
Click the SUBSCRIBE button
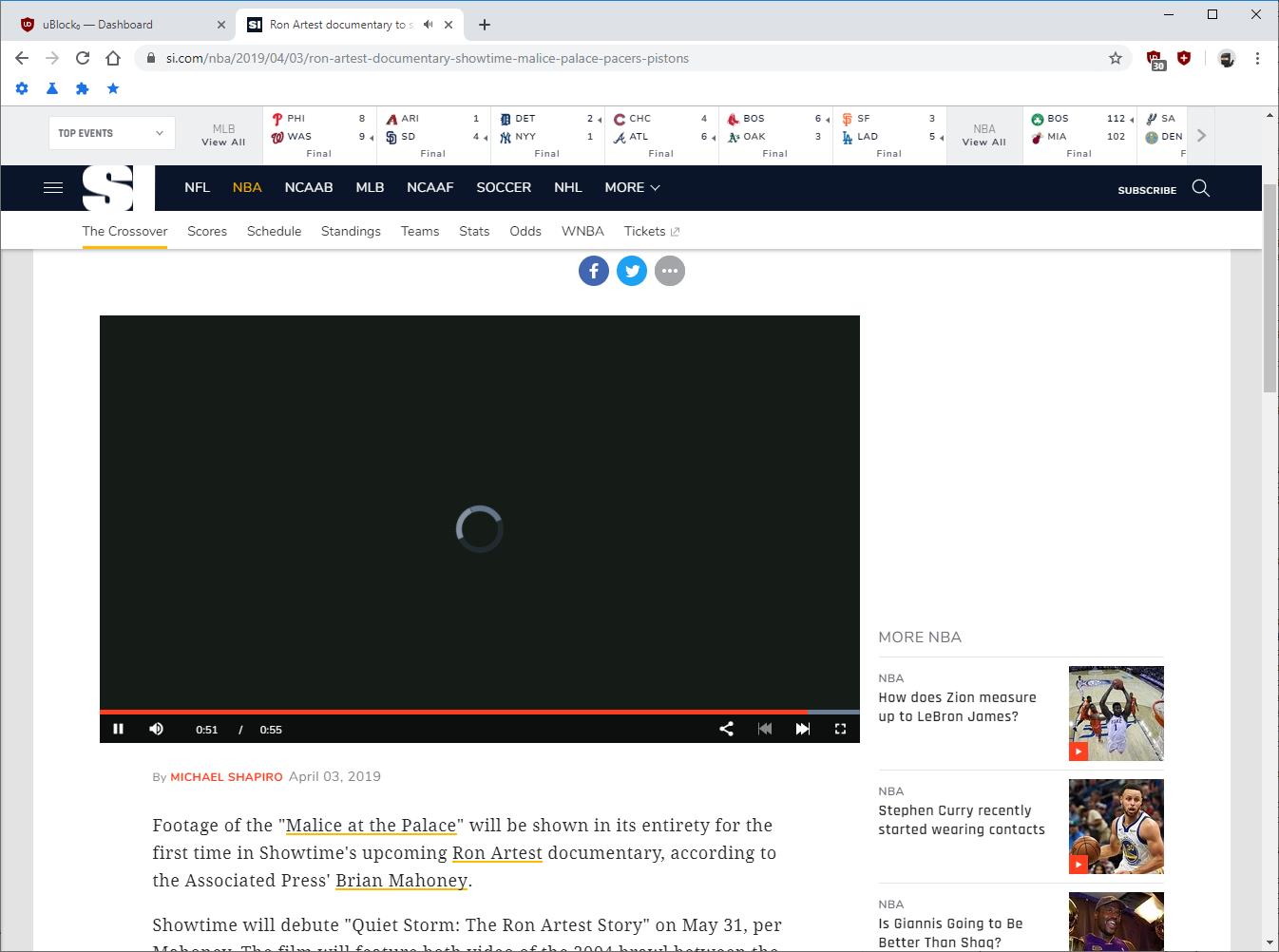tap(1147, 190)
